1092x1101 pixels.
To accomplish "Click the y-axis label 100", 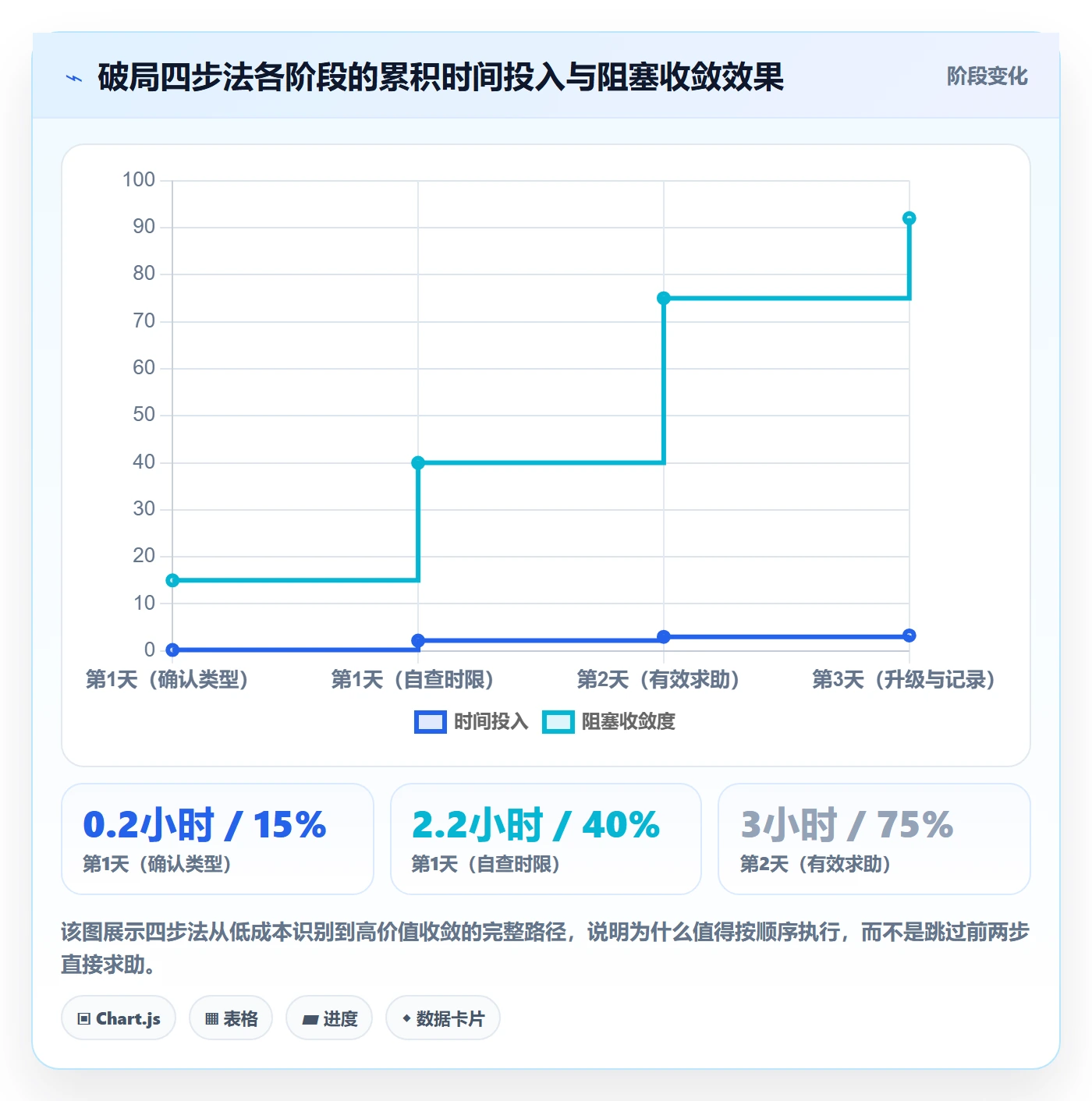I will pyautogui.click(x=139, y=180).
